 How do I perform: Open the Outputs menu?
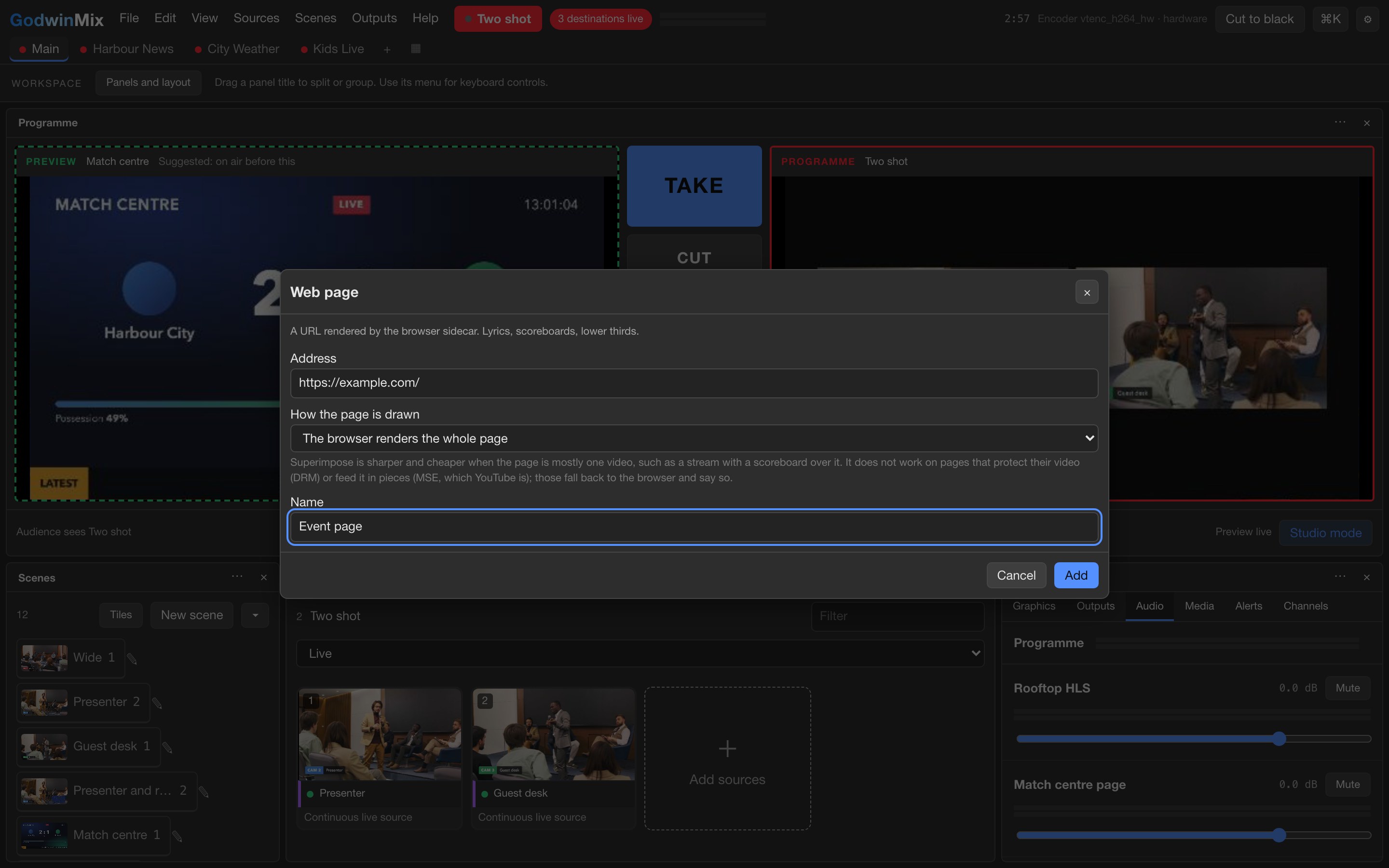click(374, 18)
